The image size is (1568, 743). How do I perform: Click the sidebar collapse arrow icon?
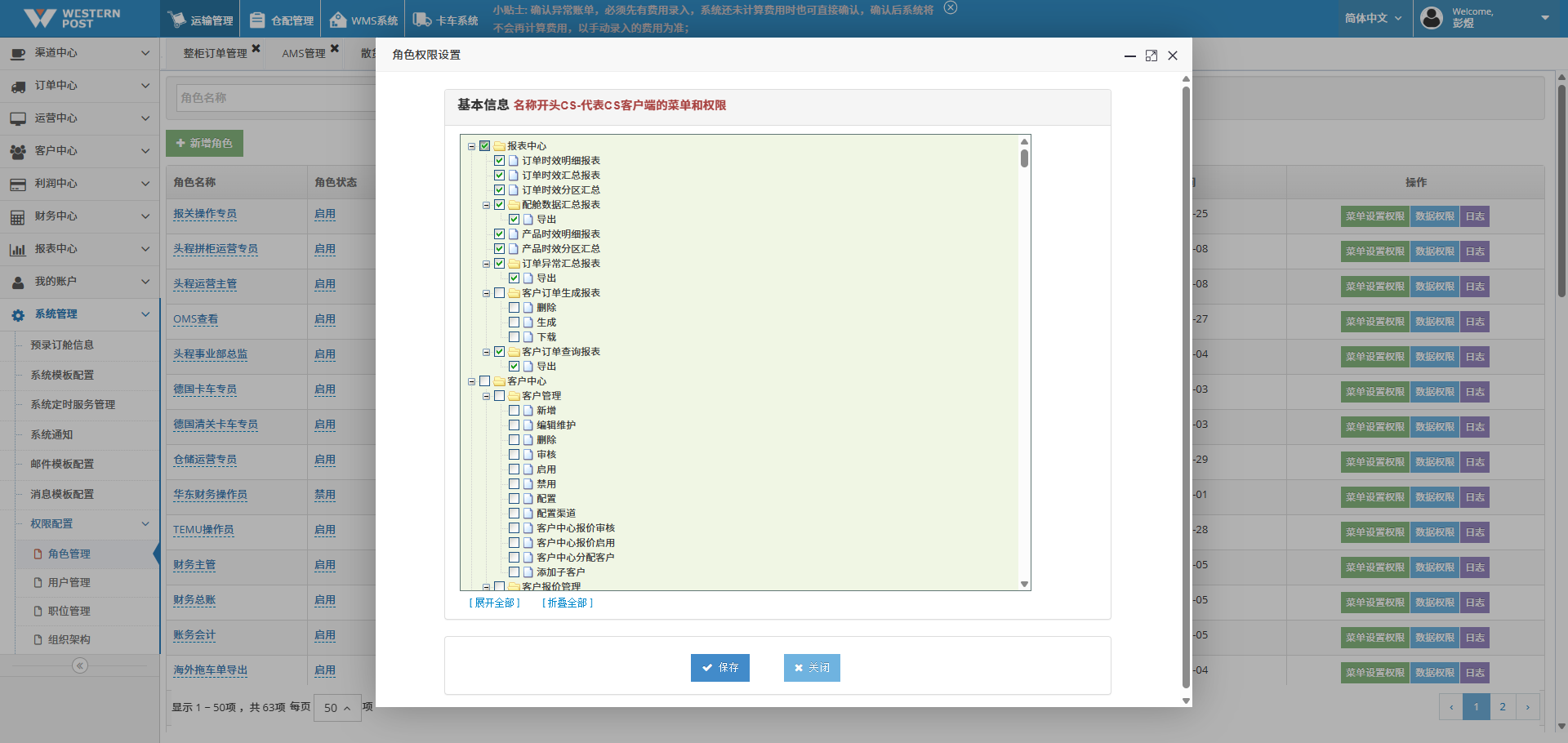(80, 665)
